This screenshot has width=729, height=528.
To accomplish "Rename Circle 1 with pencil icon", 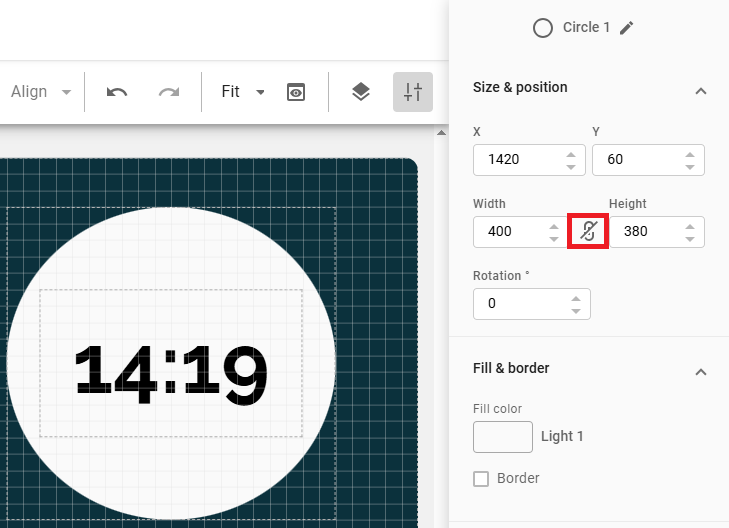I will click(x=626, y=28).
